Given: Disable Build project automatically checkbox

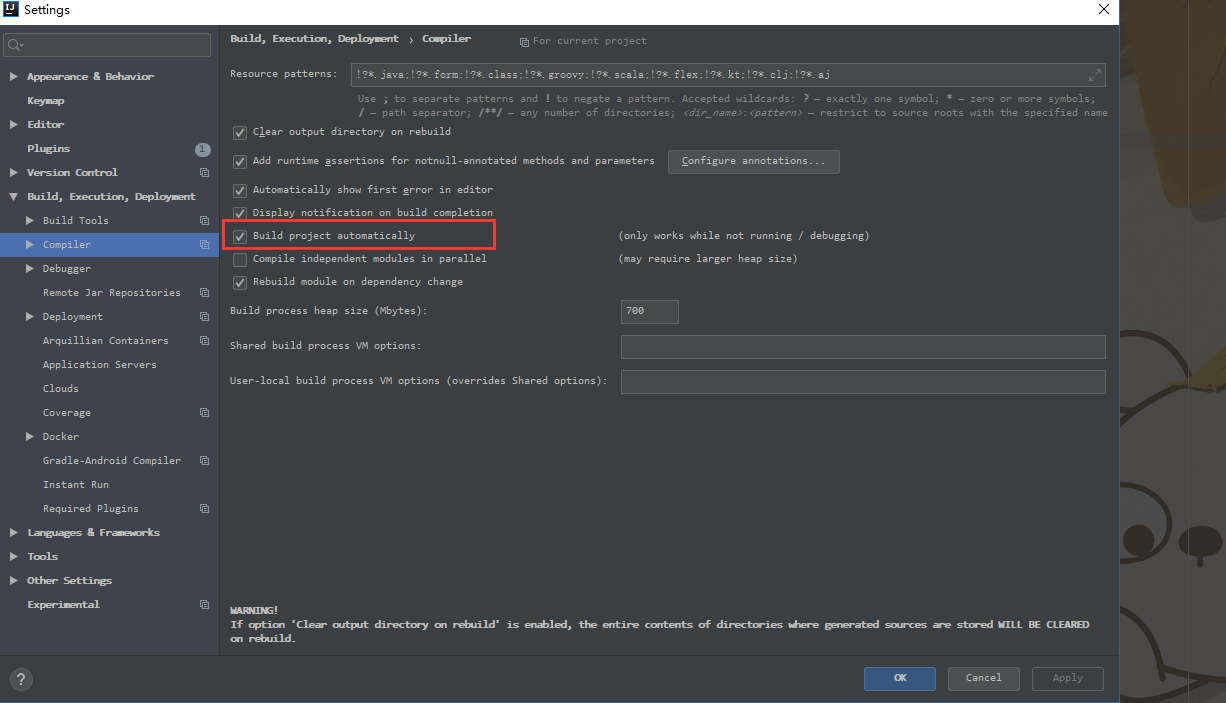Looking at the screenshot, I should click(240, 236).
